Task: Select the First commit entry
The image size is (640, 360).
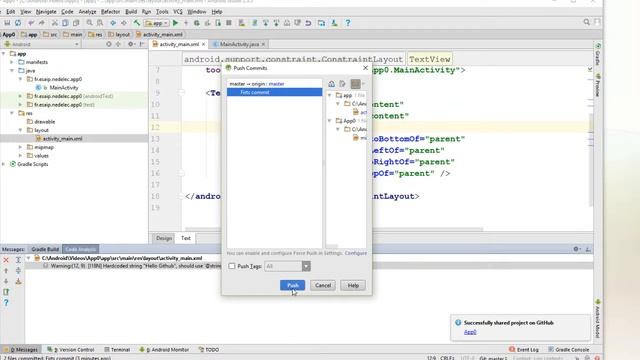Action: (x=274, y=92)
